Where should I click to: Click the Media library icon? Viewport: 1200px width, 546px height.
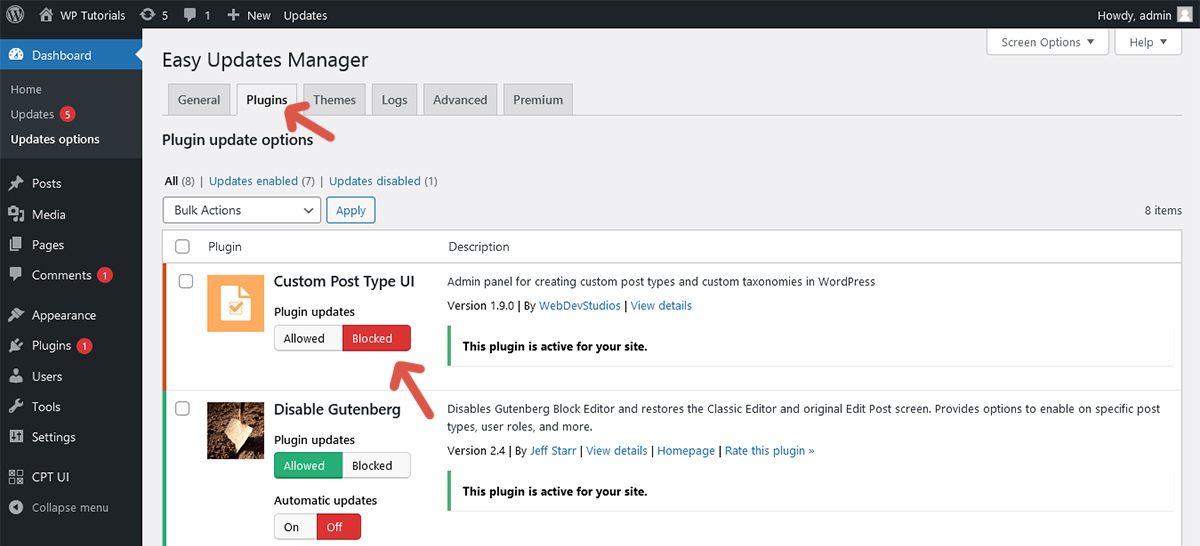coord(16,214)
